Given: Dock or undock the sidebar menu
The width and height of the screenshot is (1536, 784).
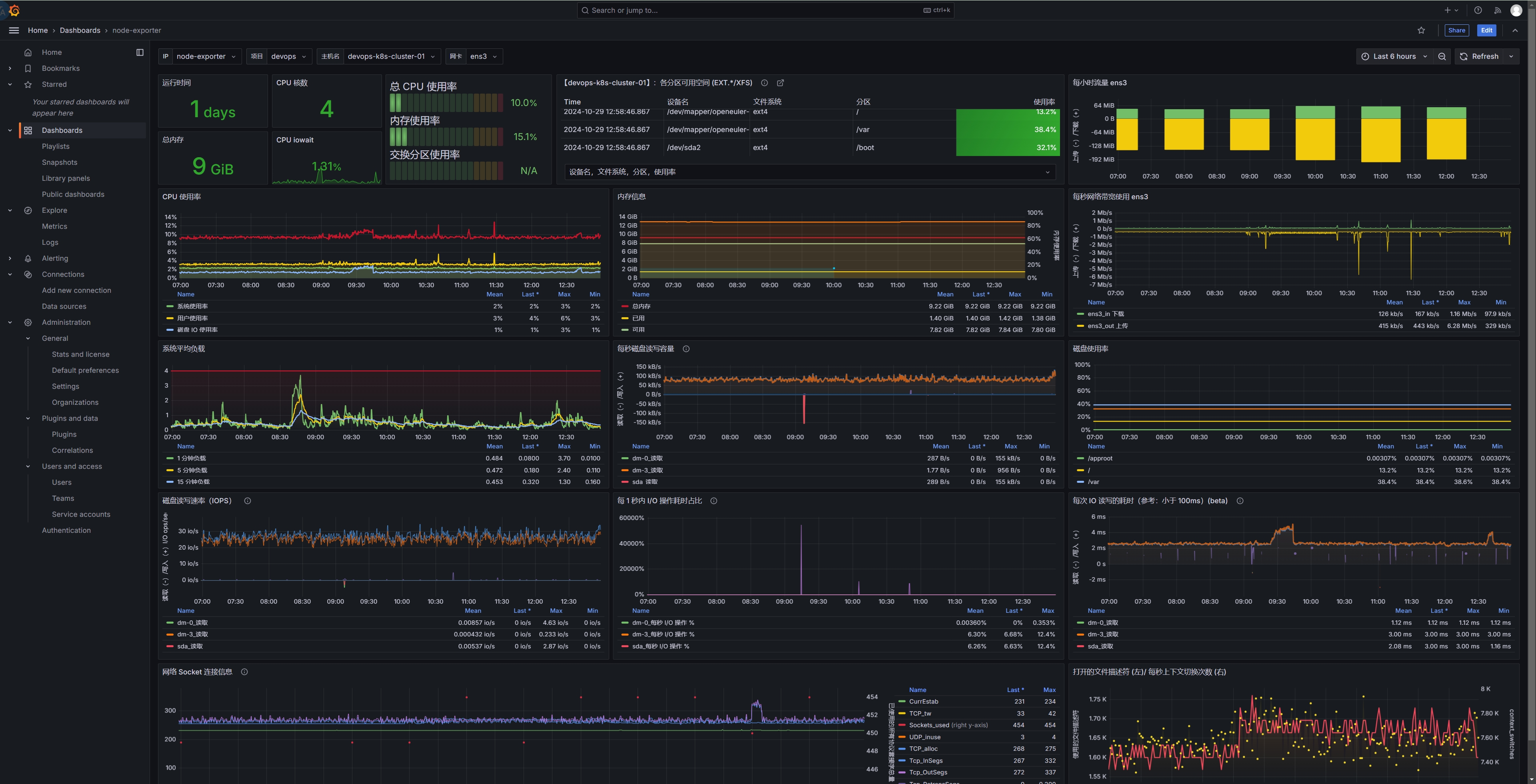Looking at the screenshot, I should (x=140, y=52).
